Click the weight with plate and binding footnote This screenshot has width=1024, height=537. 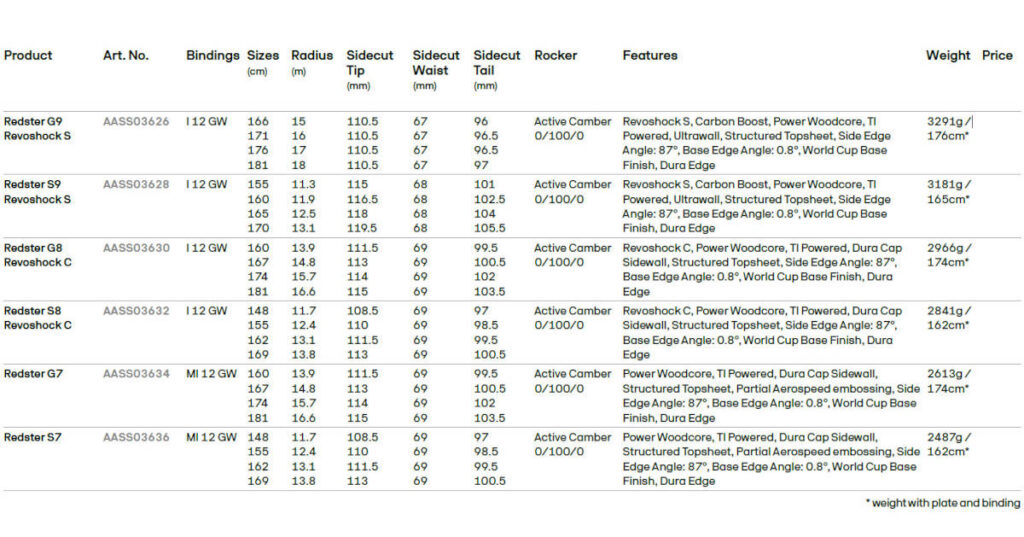click(x=942, y=503)
